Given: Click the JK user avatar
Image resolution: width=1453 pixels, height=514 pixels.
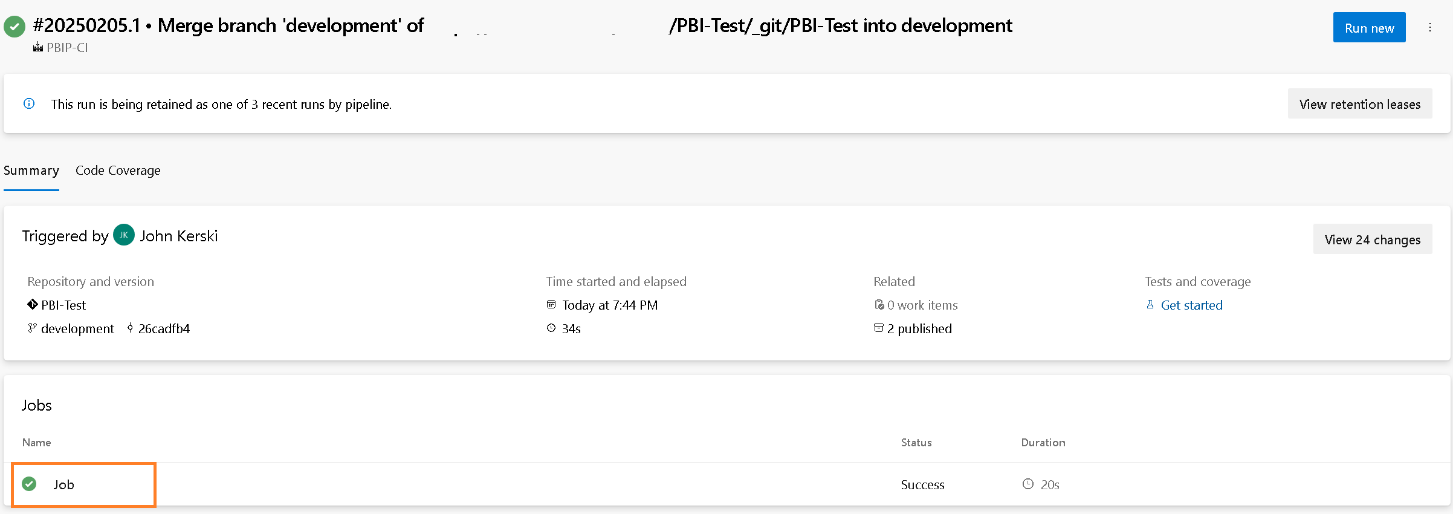Looking at the screenshot, I should [123, 236].
